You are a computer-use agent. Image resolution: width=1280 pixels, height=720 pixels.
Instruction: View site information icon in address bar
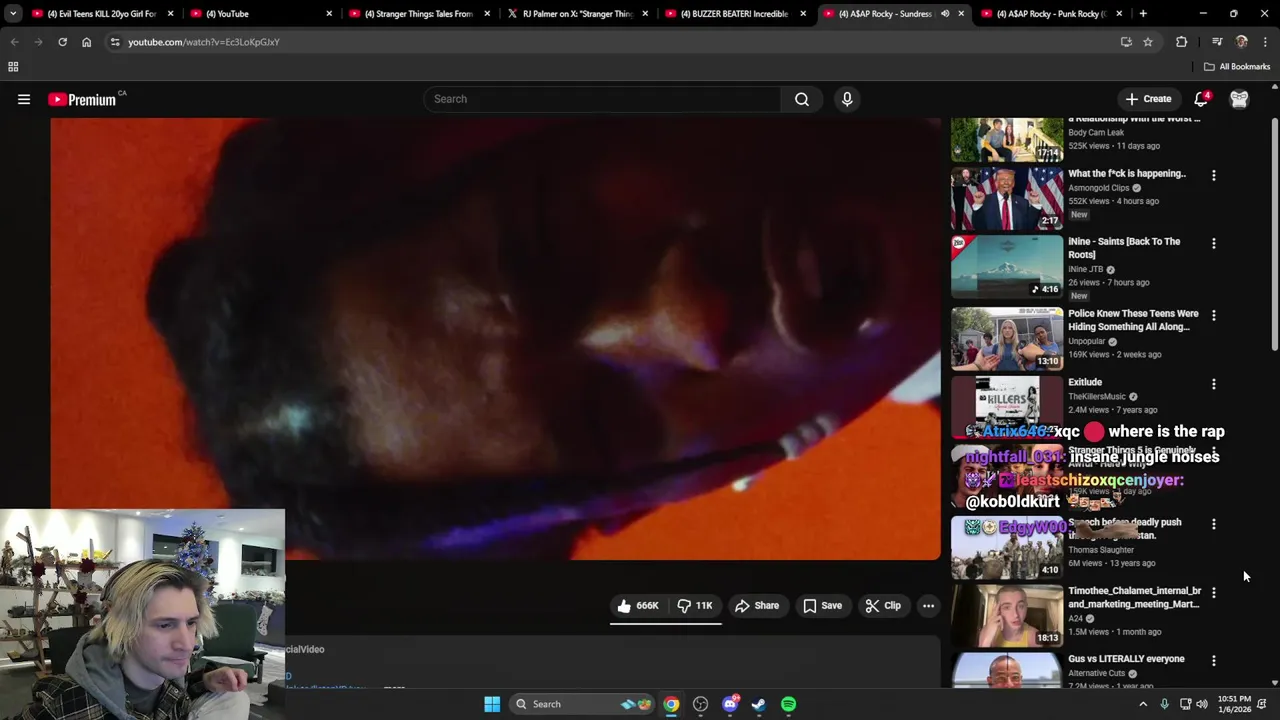pos(115,42)
